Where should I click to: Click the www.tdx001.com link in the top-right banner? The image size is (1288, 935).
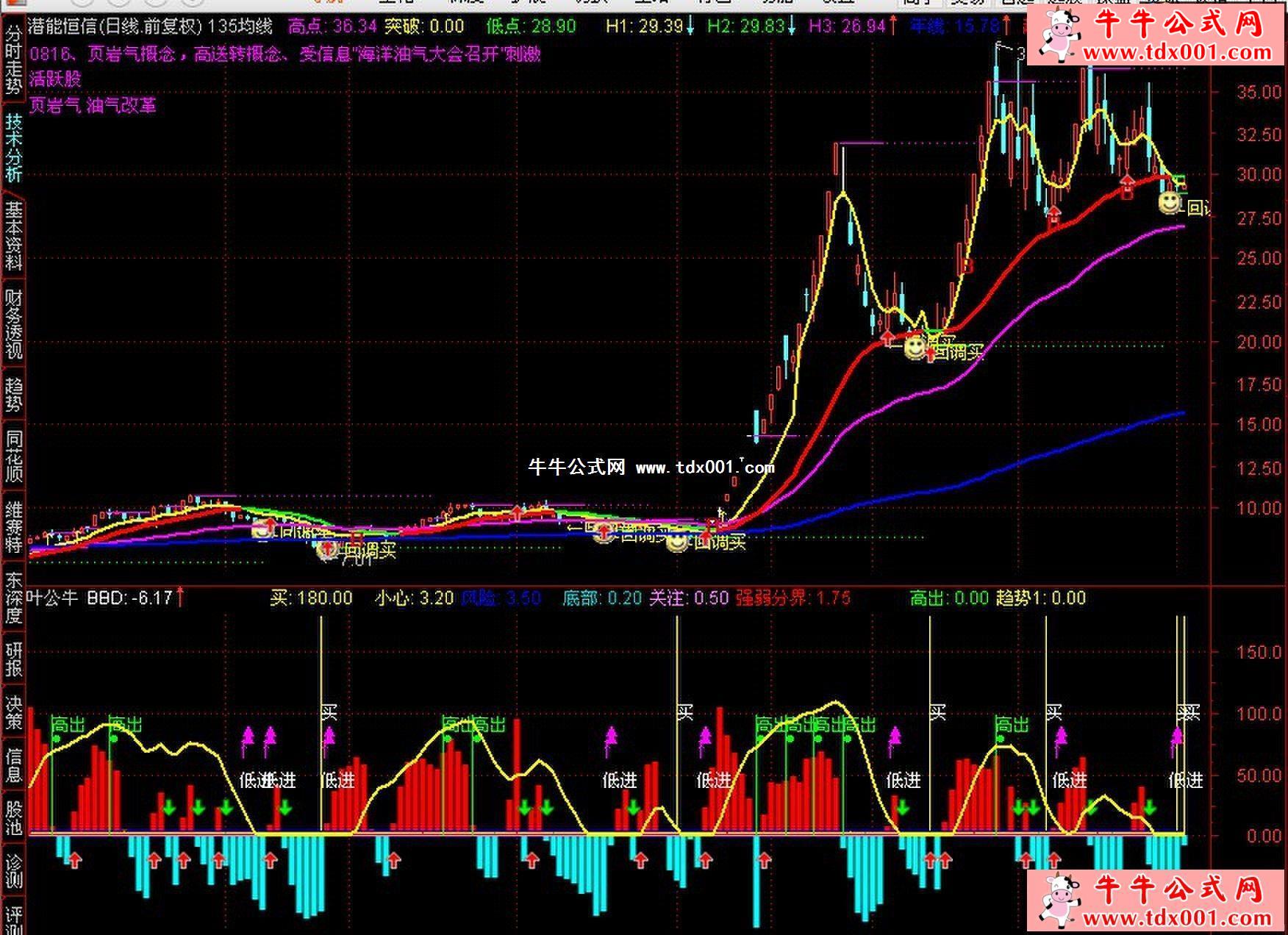click(1176, 52)
